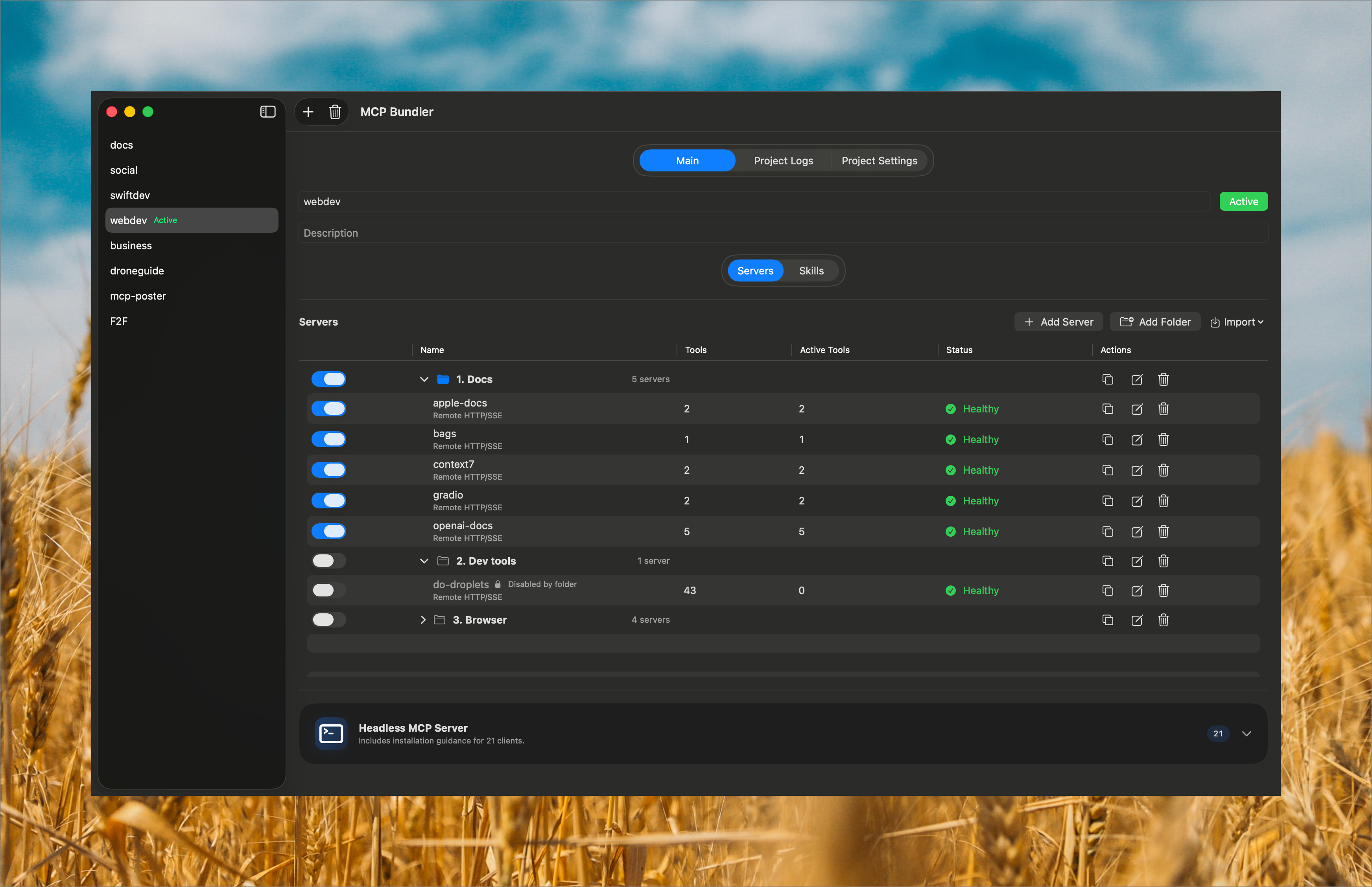This screenshot has height=887, width=1372.
Task: Collapse the 2. Dev tools folder chevron
Action: (x=424, y=561)
